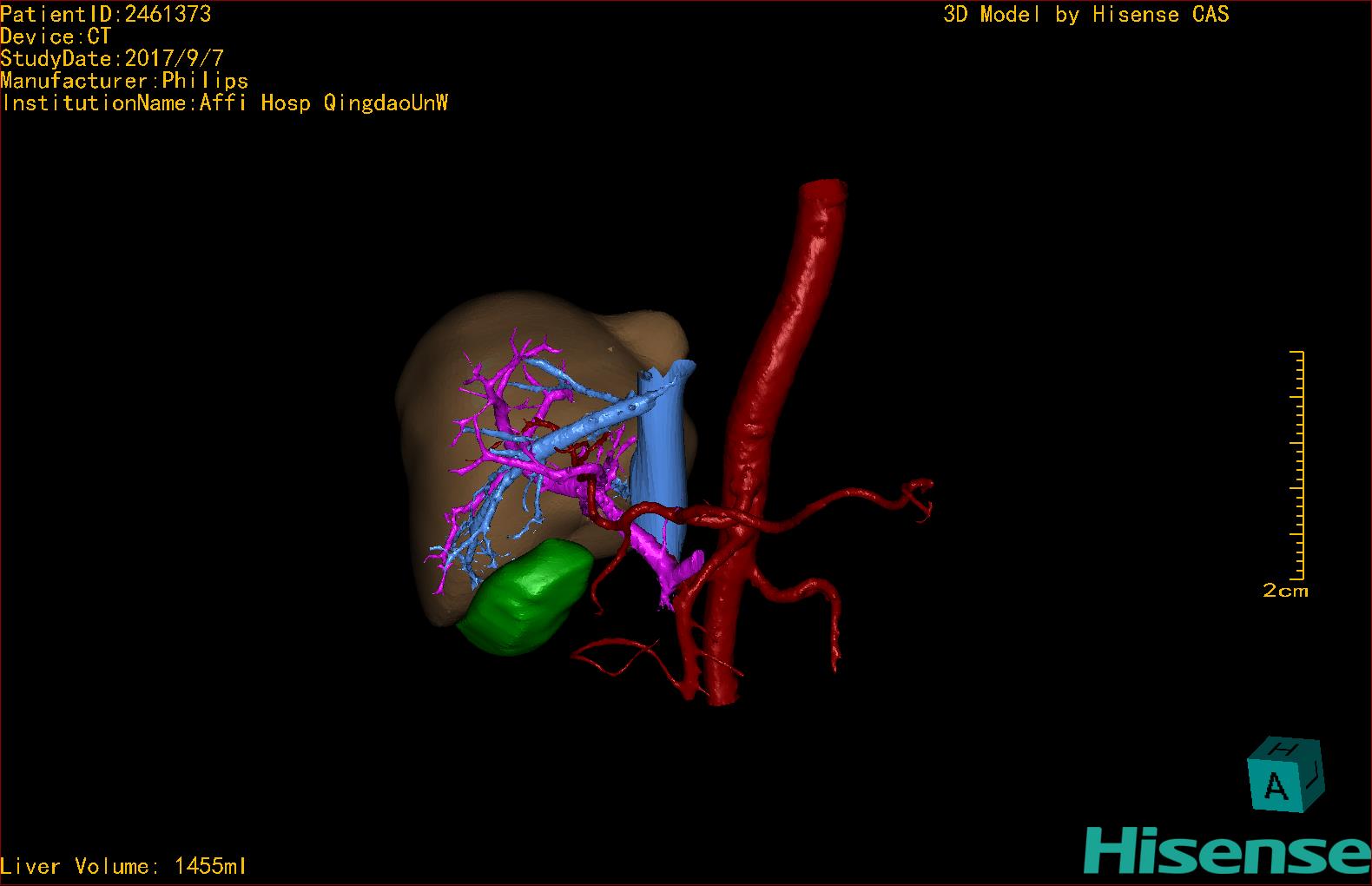Click the "Device:CT" label
The height and width of the screenshot is (886, 1372).
pos(56,36)
